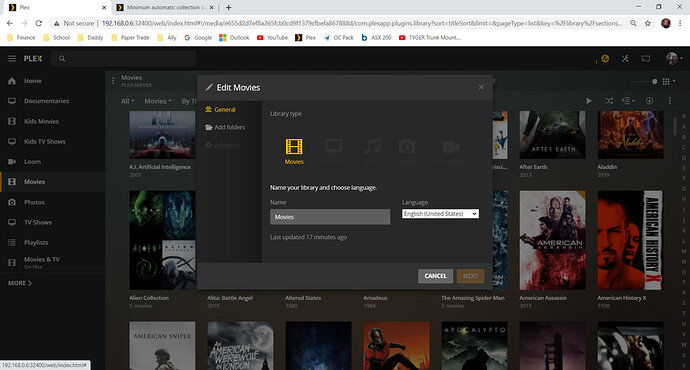Open the American History X poster
The image size is (690, 370).
tap(630, 240)
